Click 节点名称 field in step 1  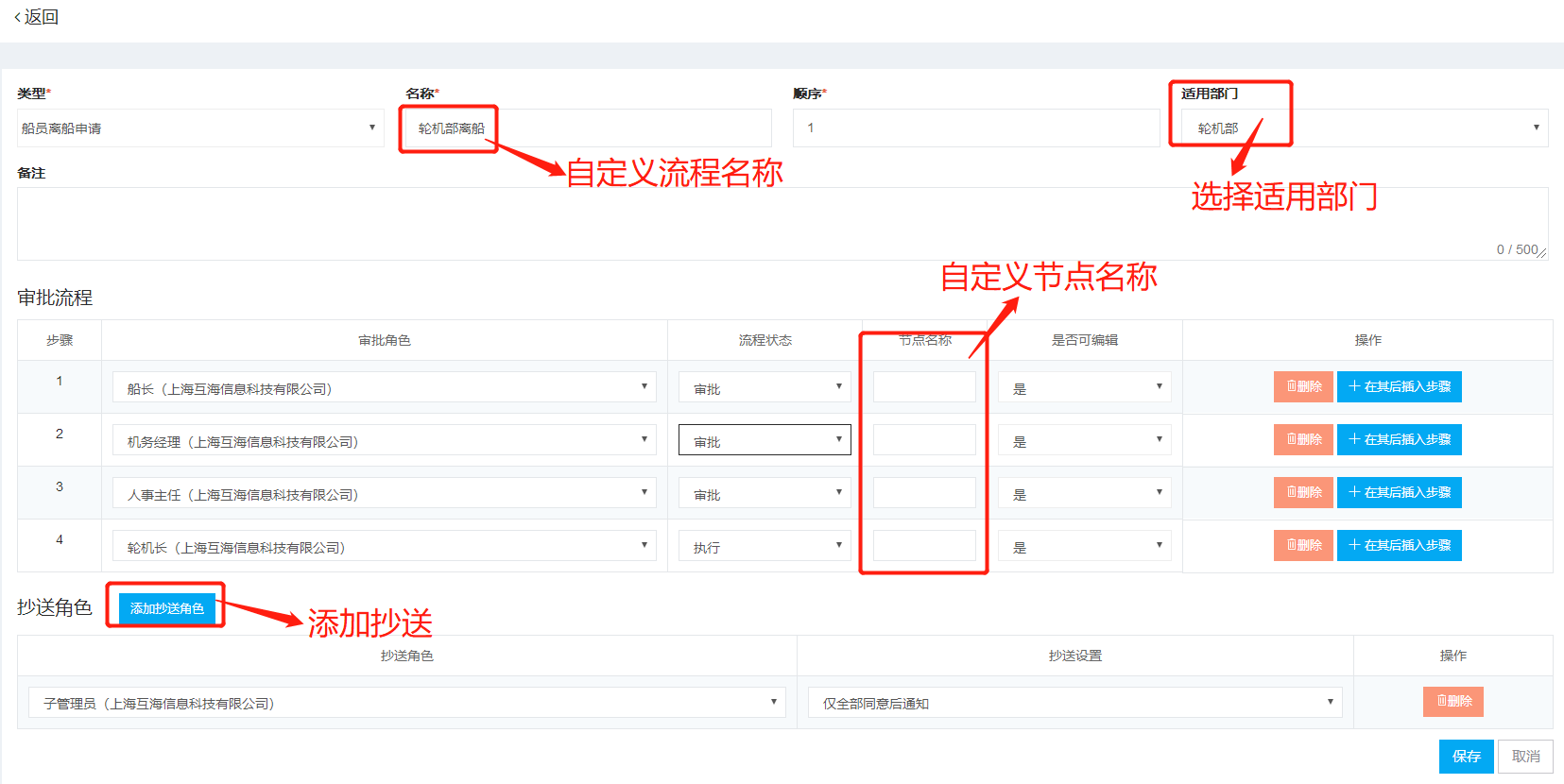click(924, 387)
